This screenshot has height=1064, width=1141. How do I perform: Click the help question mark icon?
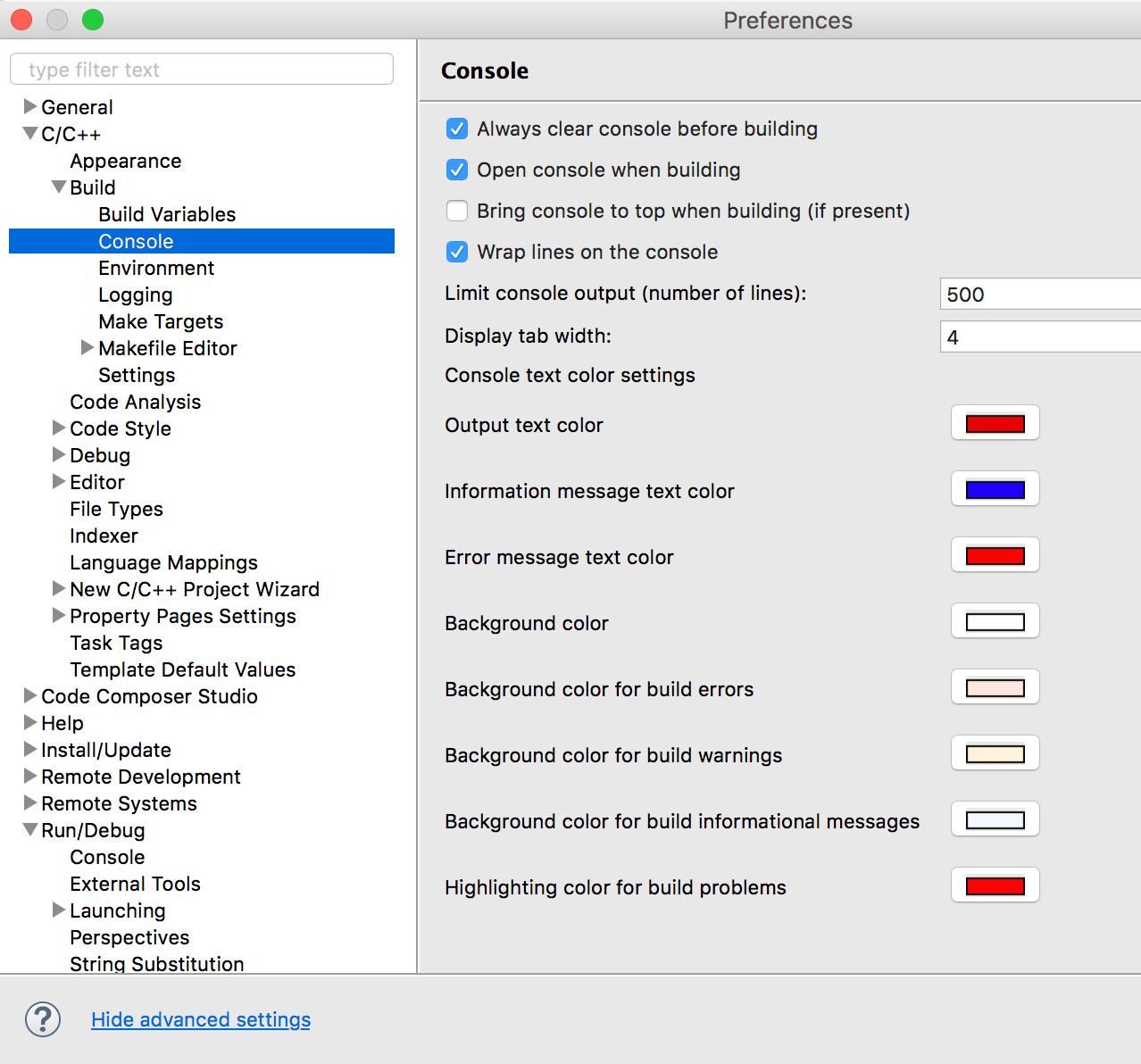43,1019
